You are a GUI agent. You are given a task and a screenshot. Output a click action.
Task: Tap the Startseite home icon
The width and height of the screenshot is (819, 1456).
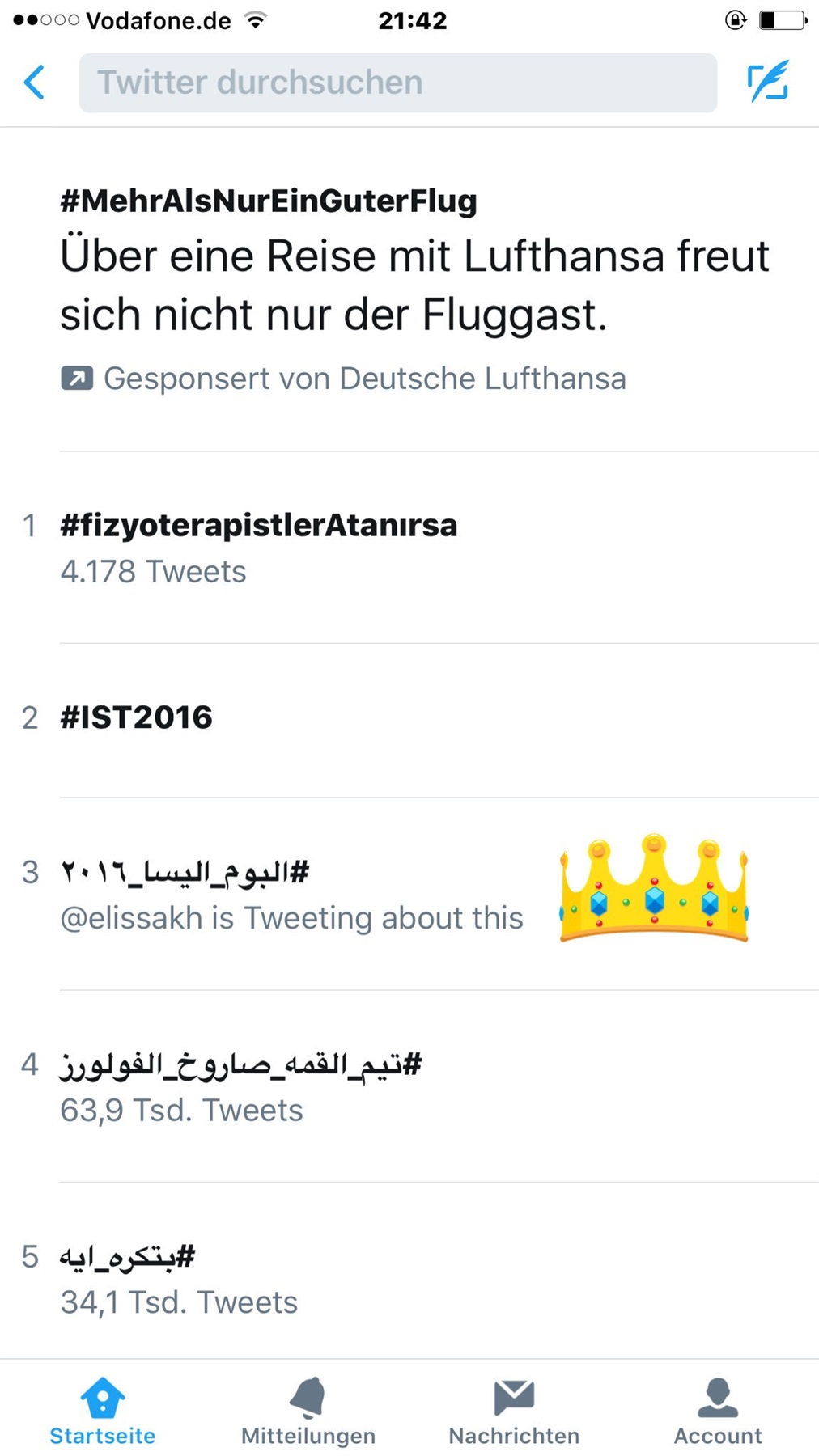(x=103, y=1399)
